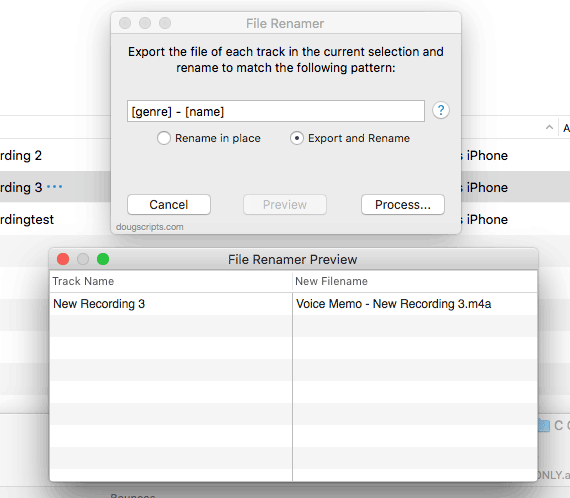Click the gray close dot of File Renamer

point(125,23)
